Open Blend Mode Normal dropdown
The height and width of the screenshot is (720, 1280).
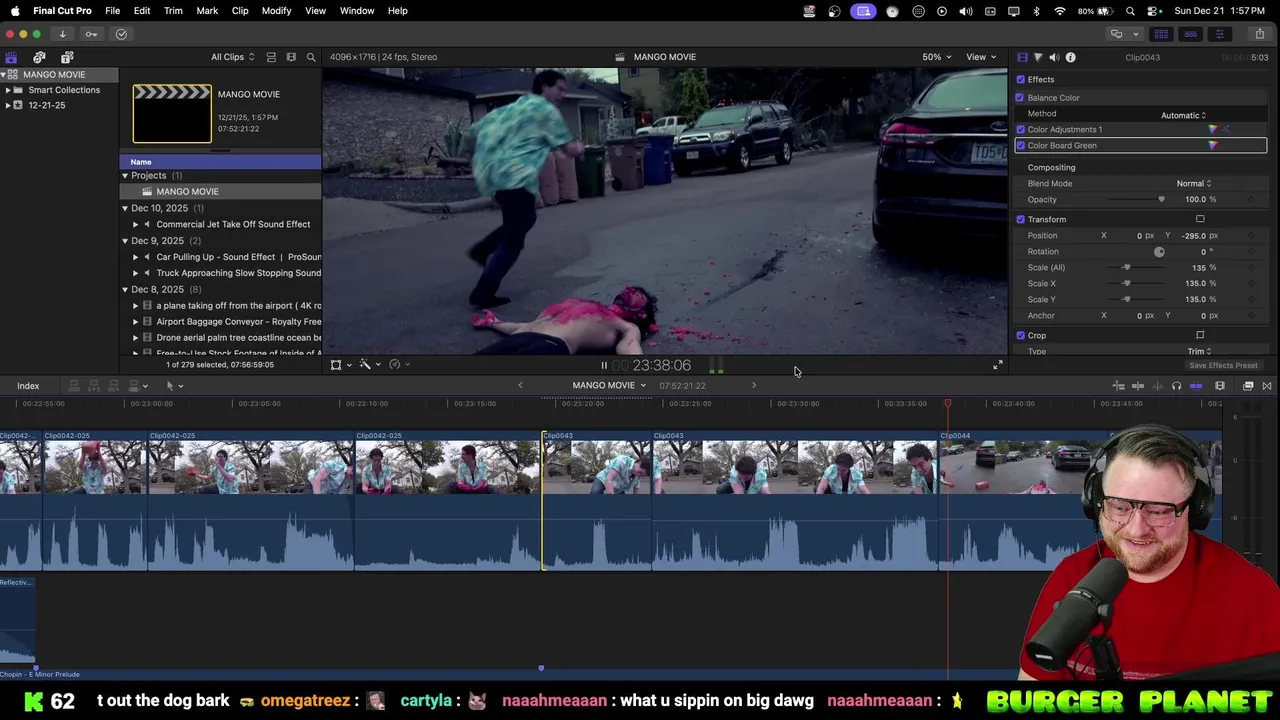(x=1194, y=183)
